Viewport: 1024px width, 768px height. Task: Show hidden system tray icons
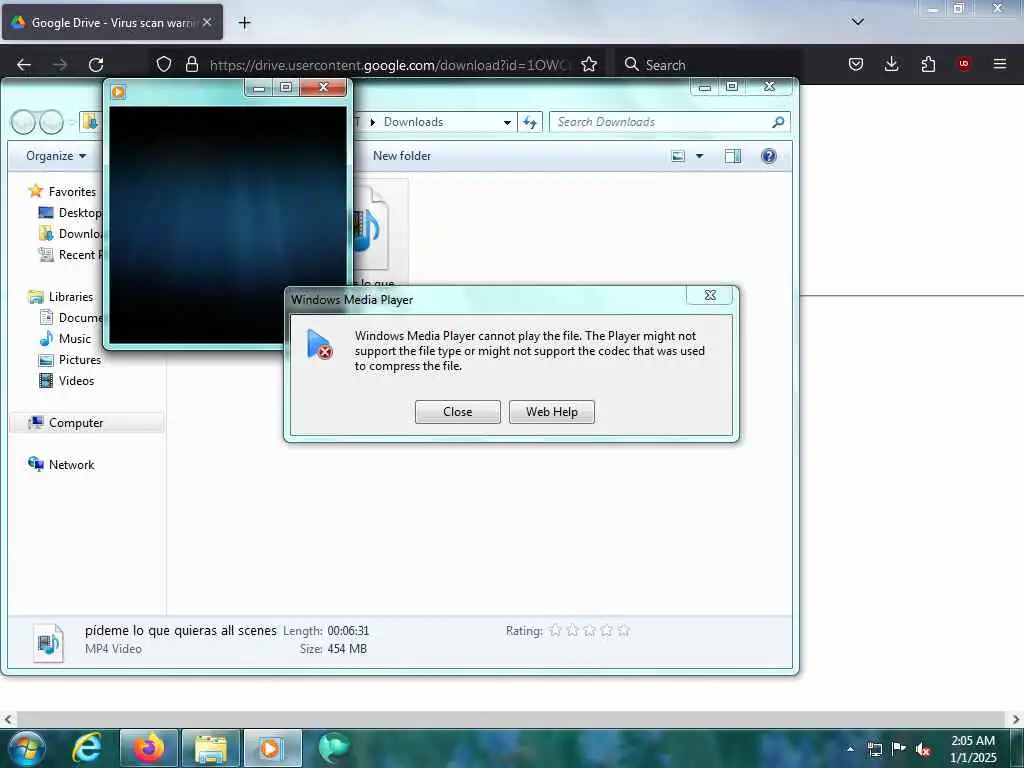pyautogui.click(x=850, y=748)
